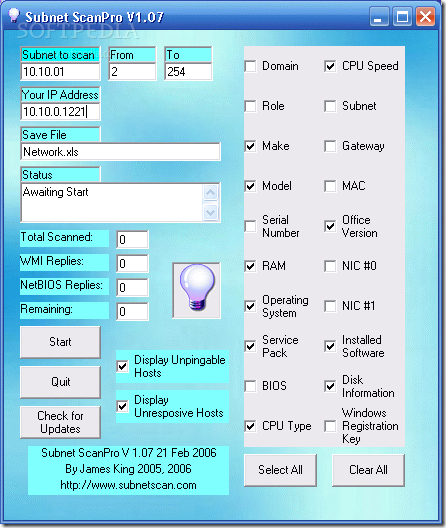
Task: Enable the NIC #1 checkbox
Action: click(x=330, y=306)
